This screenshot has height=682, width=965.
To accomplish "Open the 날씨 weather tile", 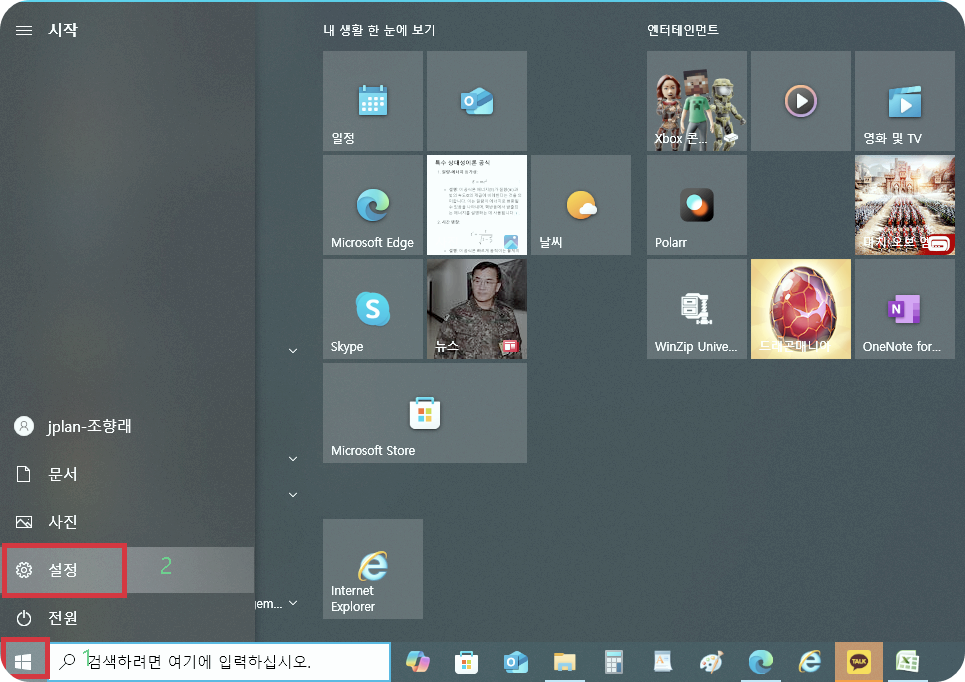I will point(580,205).
